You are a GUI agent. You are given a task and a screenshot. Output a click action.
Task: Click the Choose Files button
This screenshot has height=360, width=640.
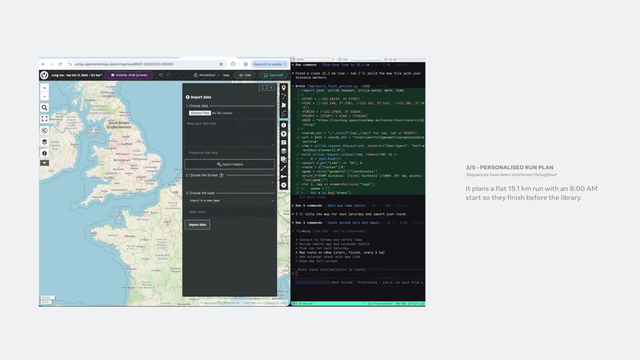click(200, 113)
